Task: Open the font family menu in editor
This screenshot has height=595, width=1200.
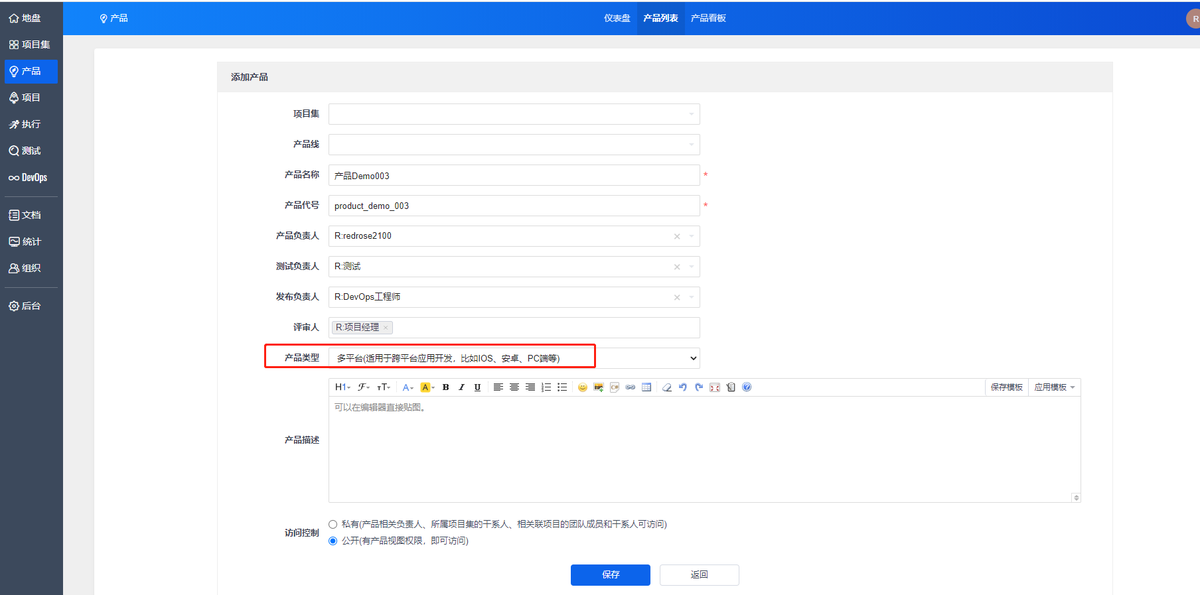Action: pos(363,387)
